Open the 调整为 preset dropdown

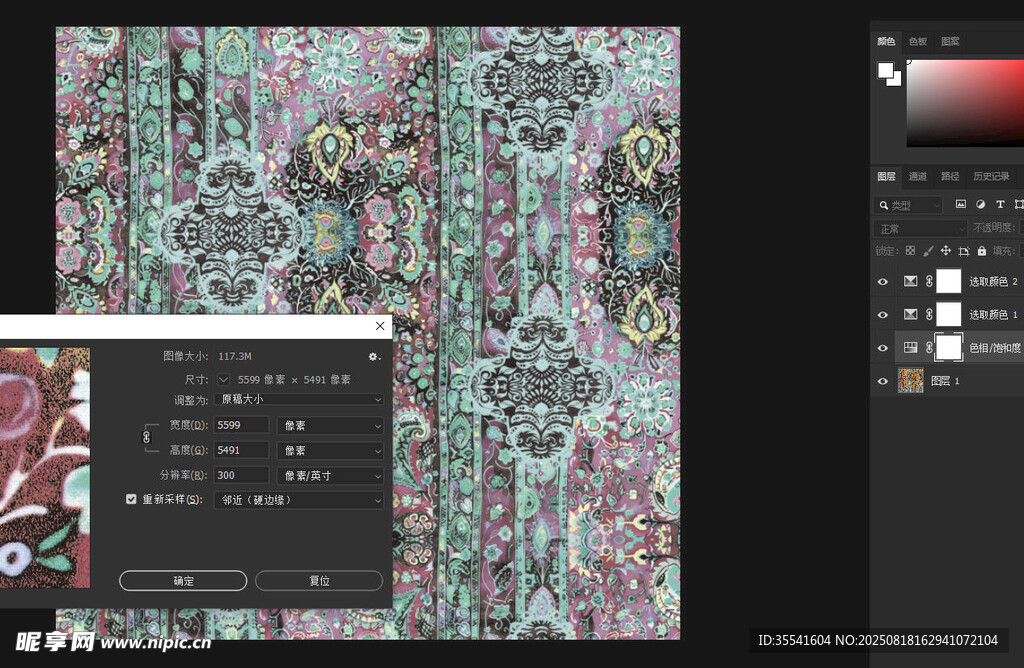[299, 399]
